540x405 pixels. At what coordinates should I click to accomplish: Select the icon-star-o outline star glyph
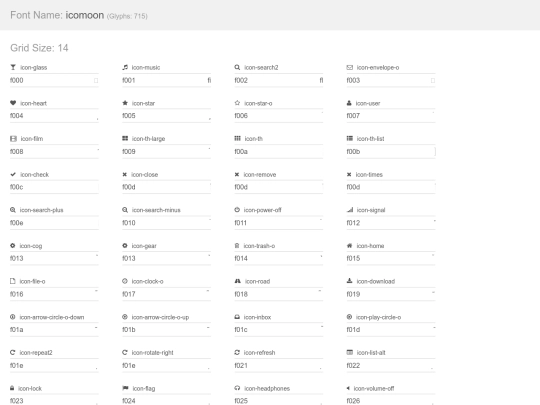pyautogui.click(x=237, y=103)
